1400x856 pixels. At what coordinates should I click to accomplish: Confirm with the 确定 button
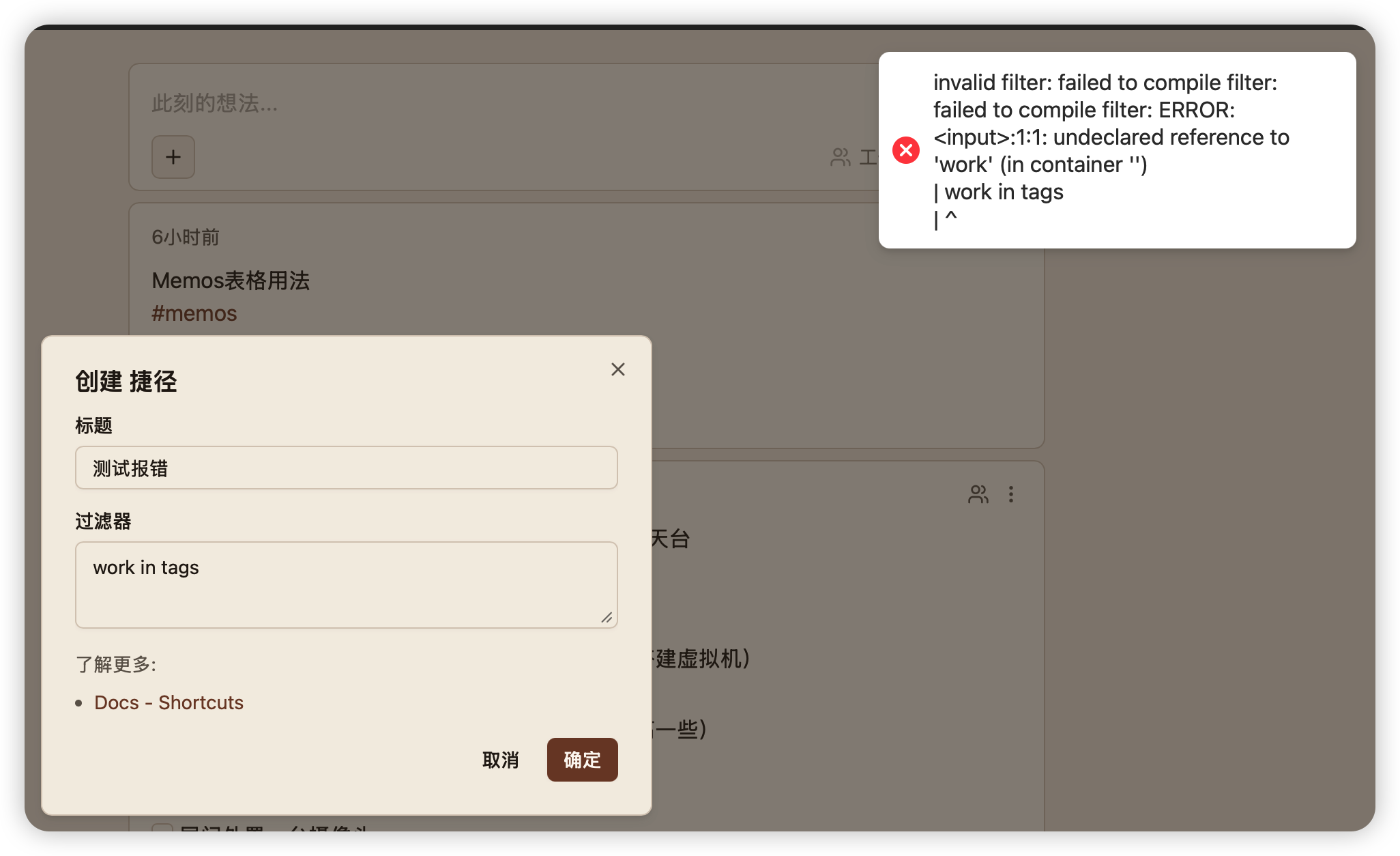[582, 759]
